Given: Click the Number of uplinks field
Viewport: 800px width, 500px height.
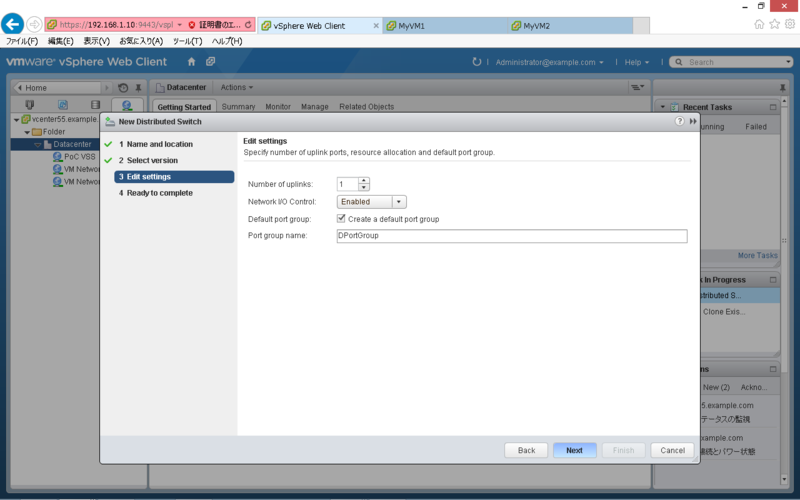Looking at the screenshot, I should click(x=347, y=184).
